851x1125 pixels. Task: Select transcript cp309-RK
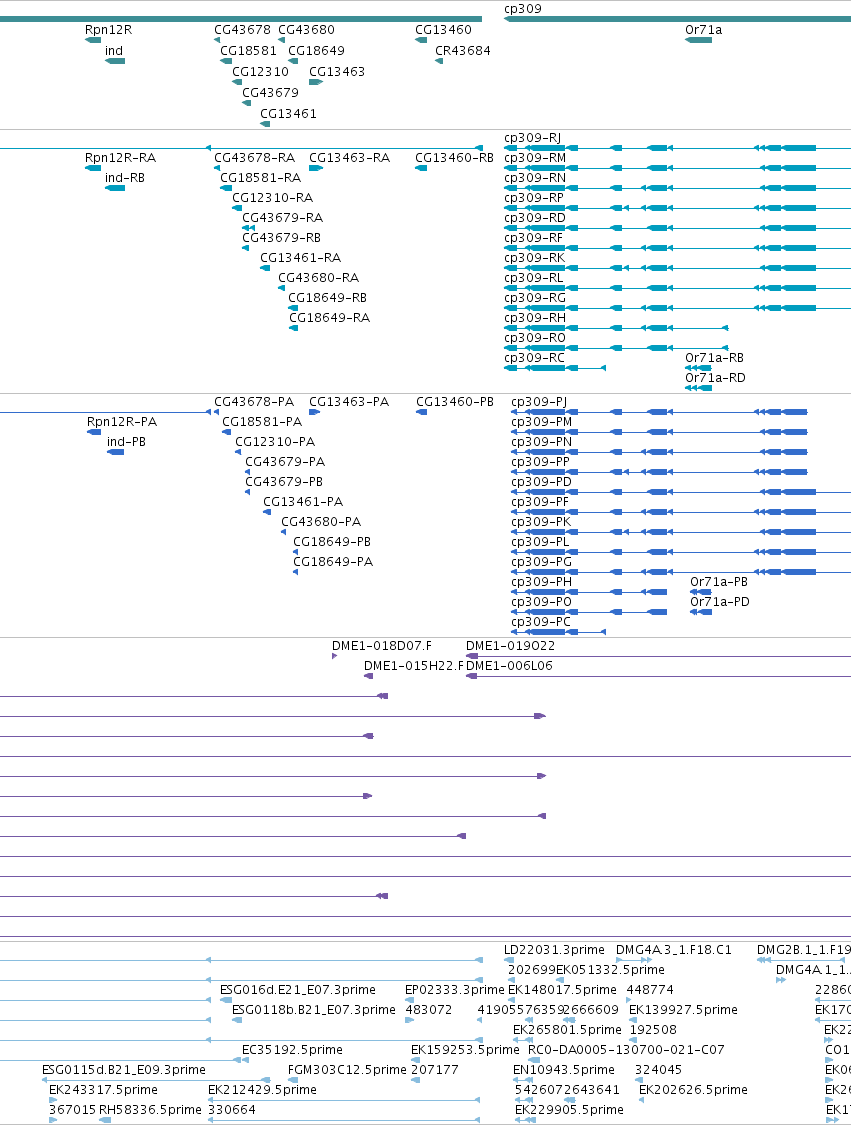tap(535, 258)
